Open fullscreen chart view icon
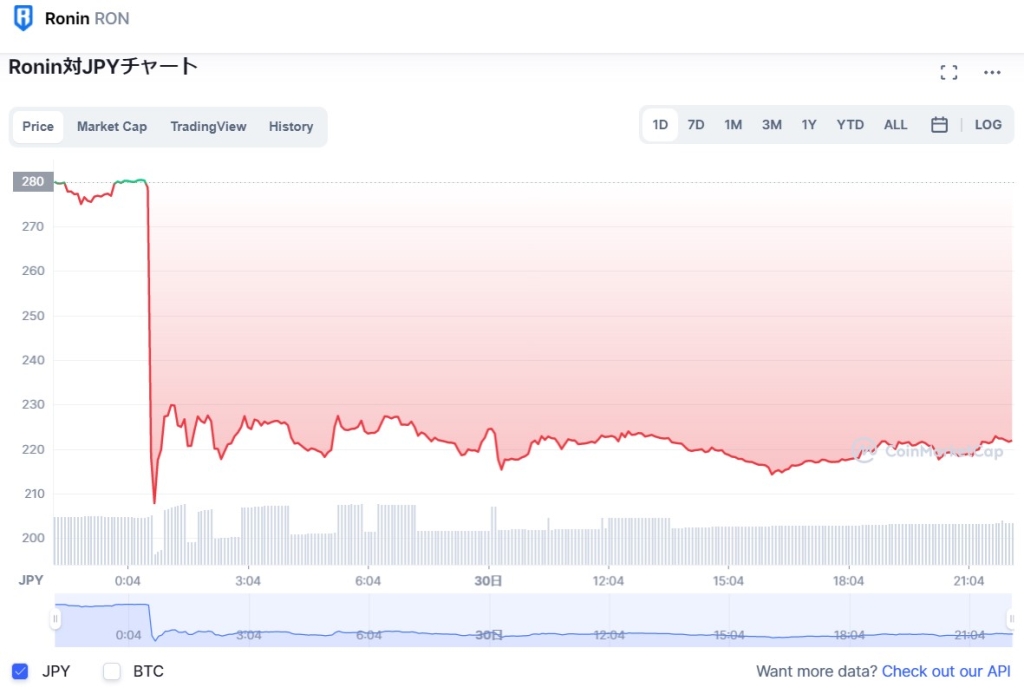The image size is (1024, 694). [948, 72]
